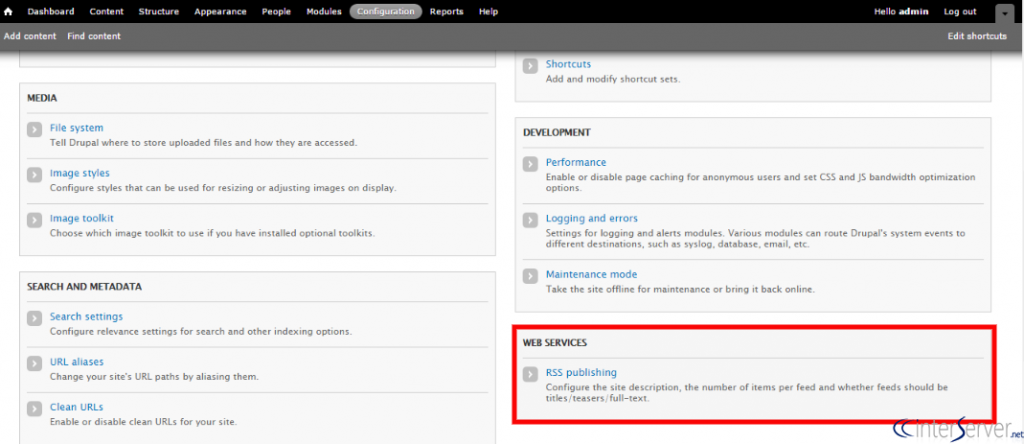
Task: Open File system settings
Action: pyautogui.click(x=76, y=128)
